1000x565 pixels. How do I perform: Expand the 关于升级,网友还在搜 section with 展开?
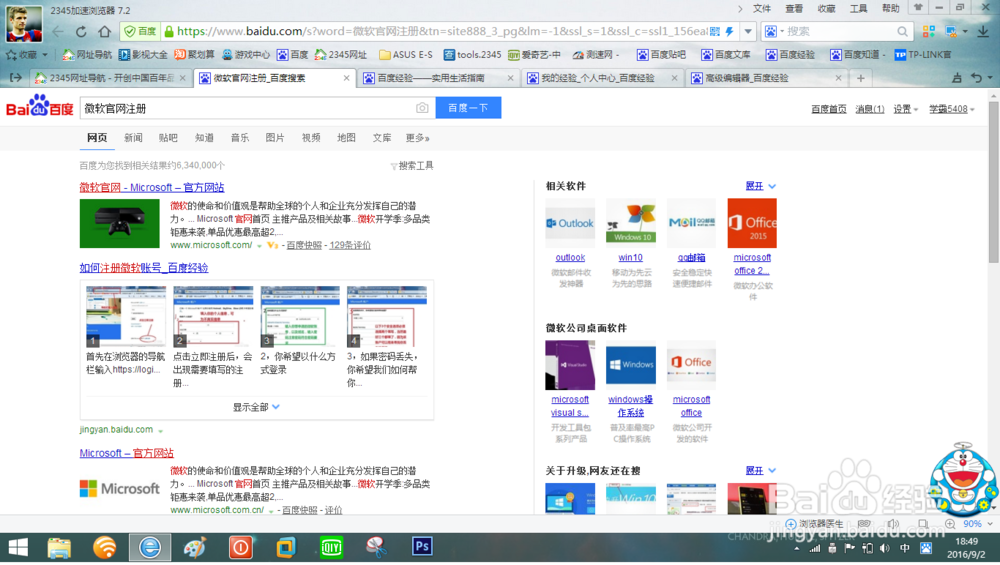(x=760, y=471)
